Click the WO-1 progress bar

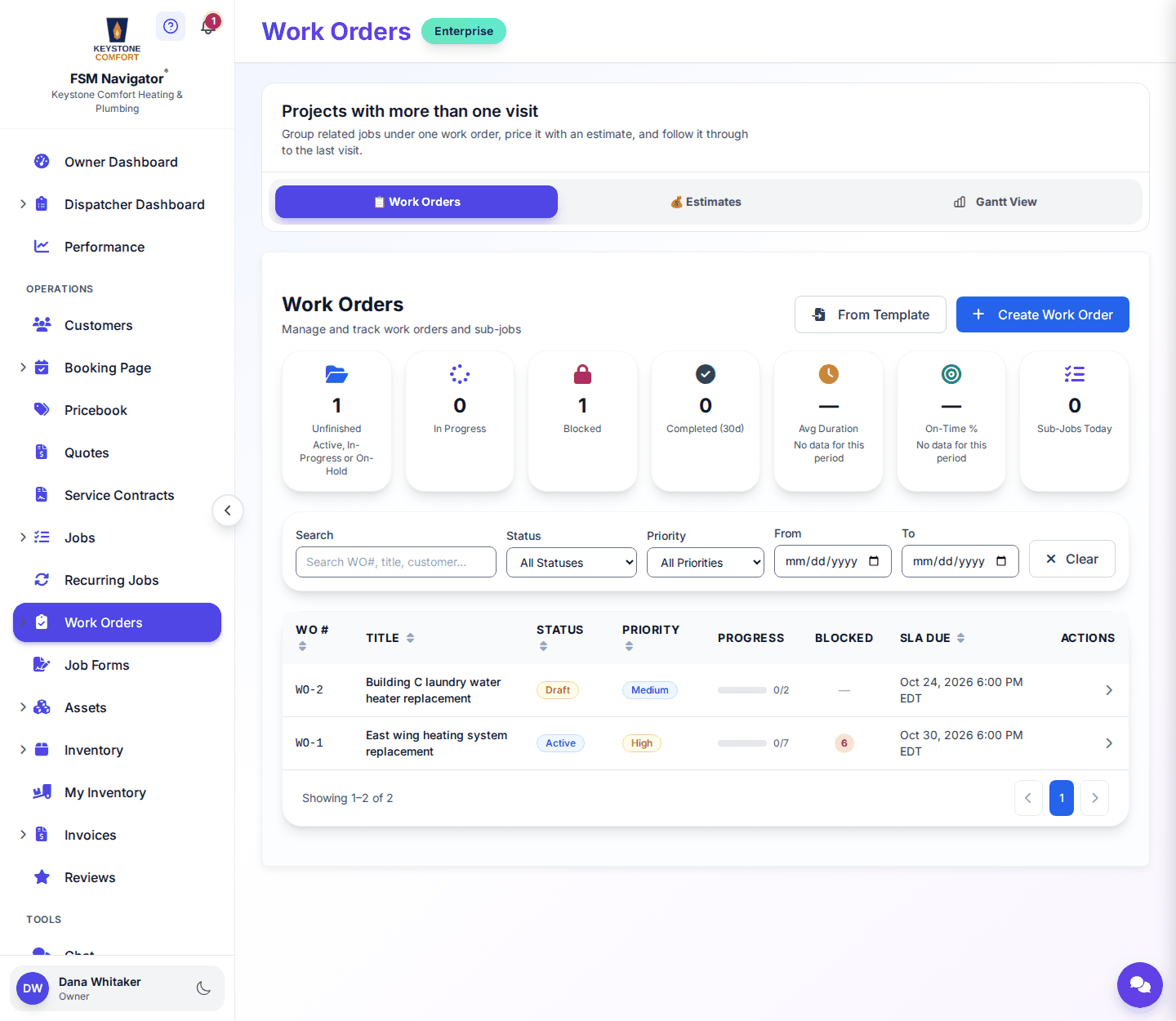[742, 743]
